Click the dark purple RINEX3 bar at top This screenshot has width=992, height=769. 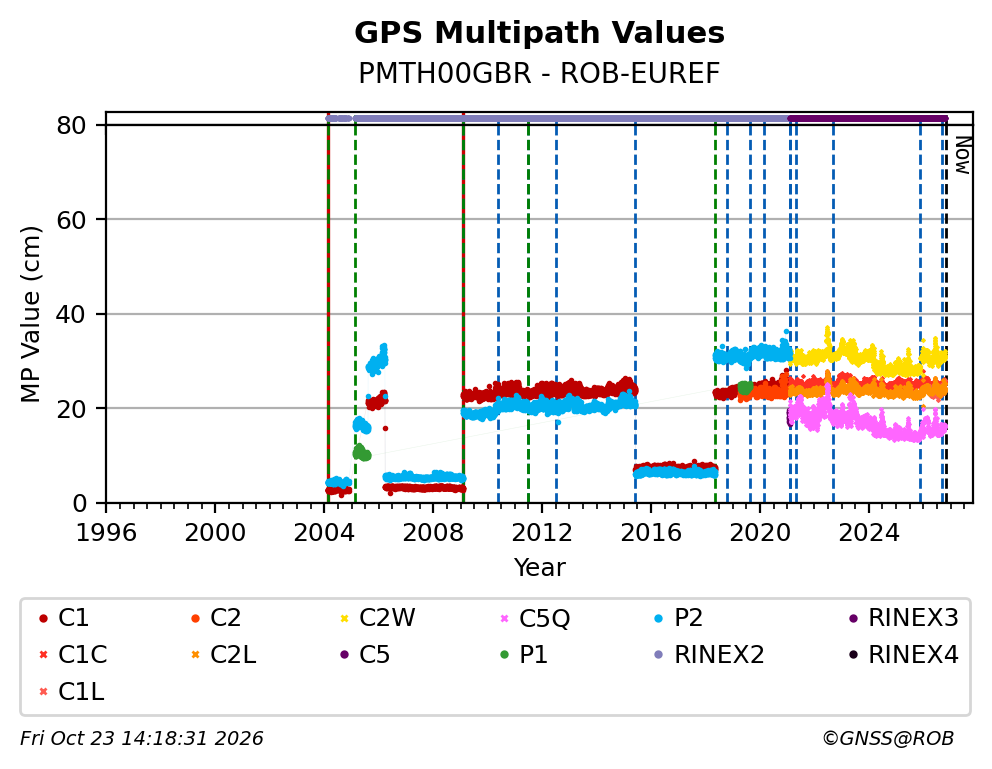867,118
